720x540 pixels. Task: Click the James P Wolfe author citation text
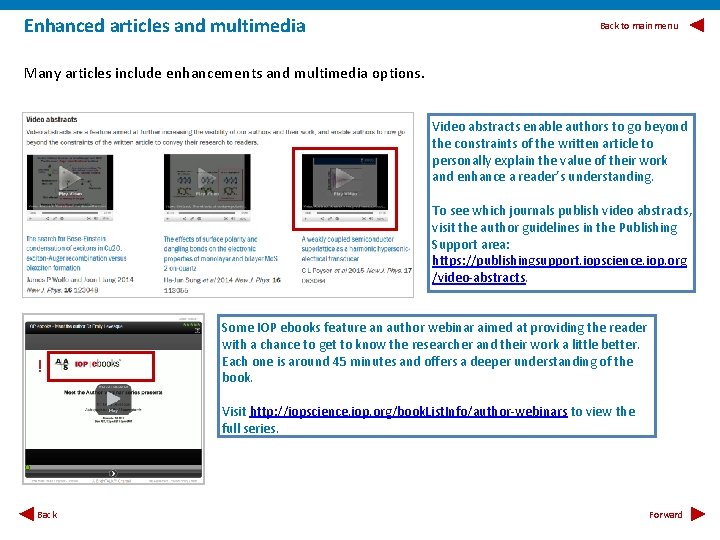[80, 285]
